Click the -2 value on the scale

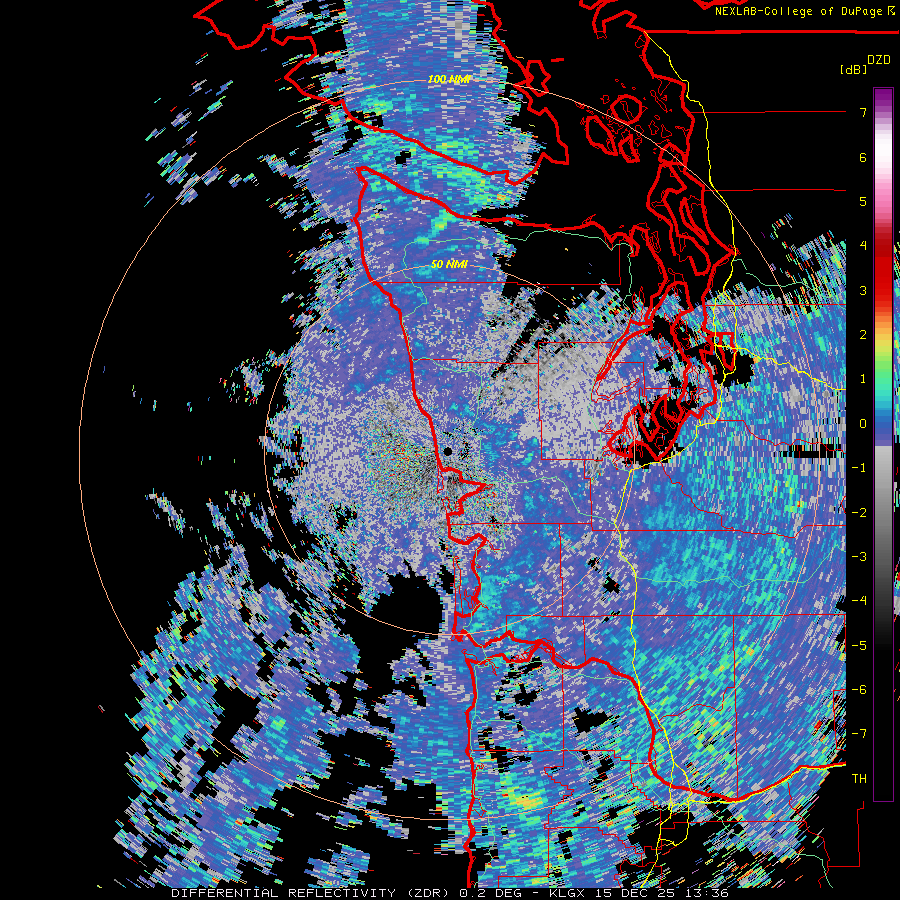click(859, 513)
